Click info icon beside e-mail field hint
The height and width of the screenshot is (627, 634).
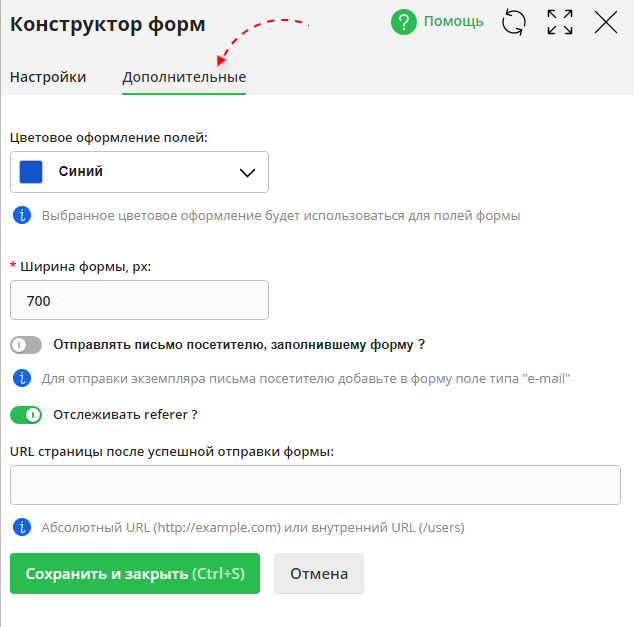[x=21, y=379]
